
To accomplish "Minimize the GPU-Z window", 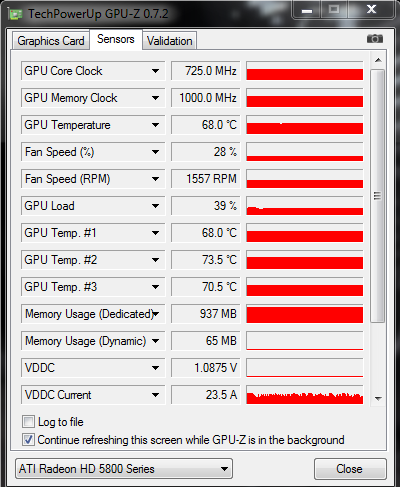I will (x=307, y=10).
